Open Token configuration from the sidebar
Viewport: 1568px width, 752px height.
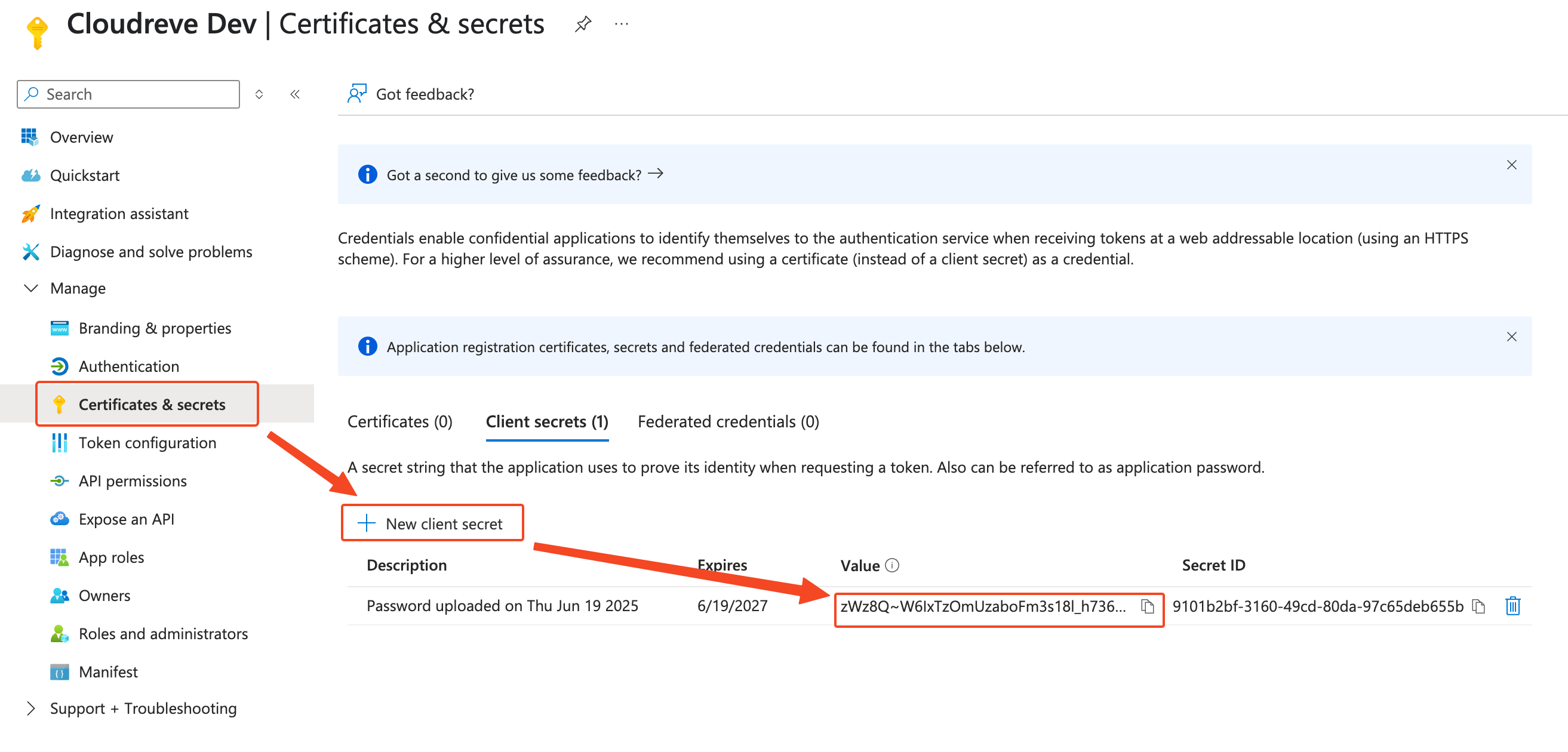point(147,442)
